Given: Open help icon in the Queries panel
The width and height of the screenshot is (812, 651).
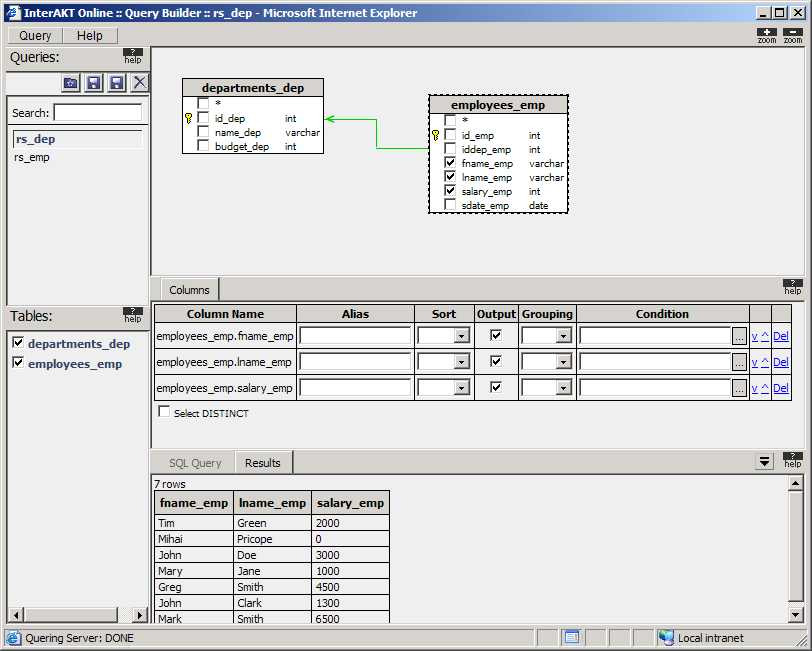Looking at the screenshot, I should (x=133, y=56).
